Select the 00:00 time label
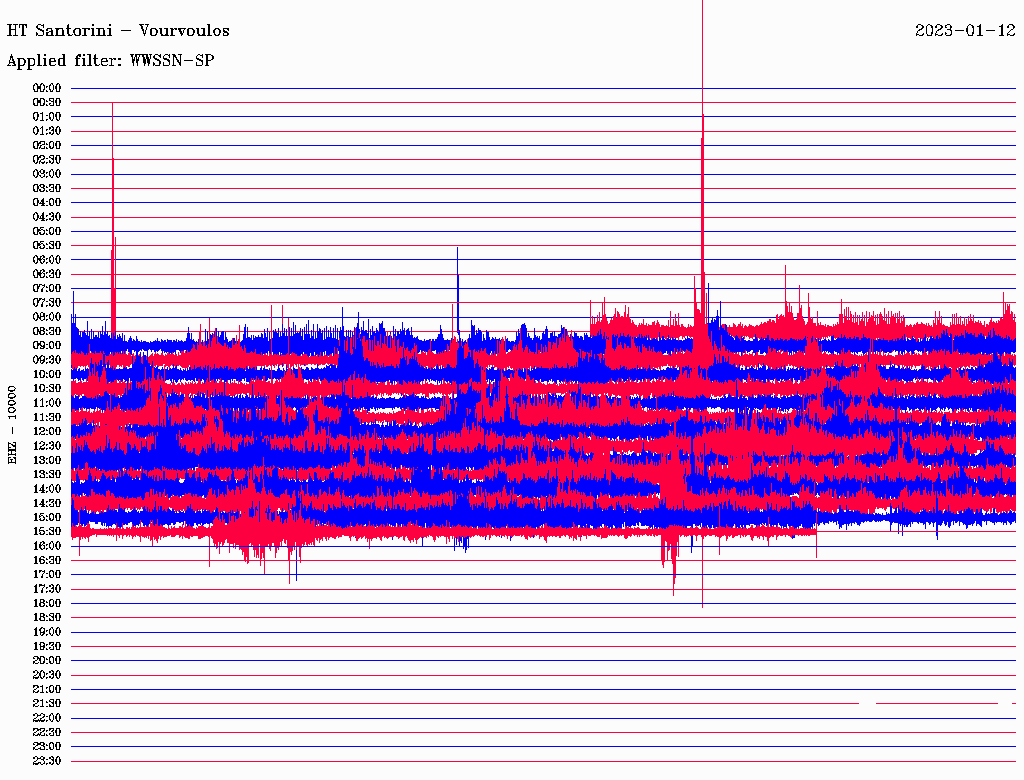Image resolution: width=1024 pixels, height=780 pixels. 47,88
